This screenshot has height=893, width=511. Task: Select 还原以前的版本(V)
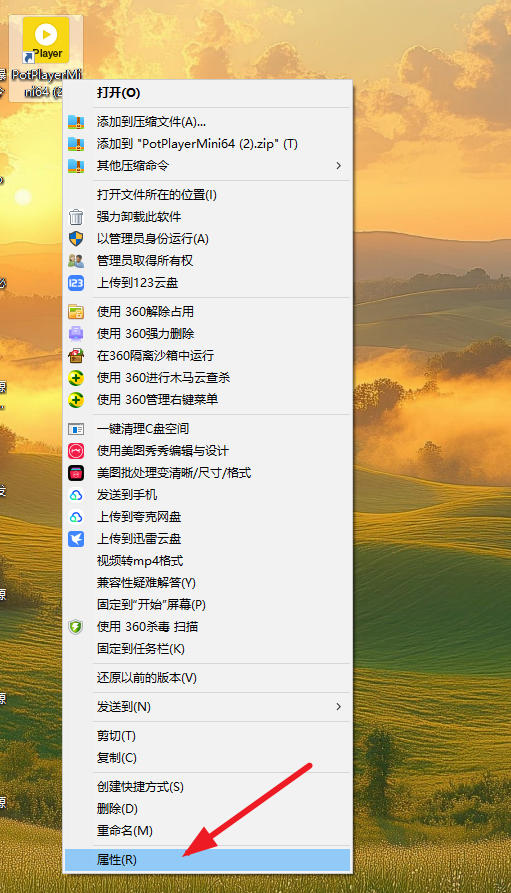click(x=207, y=678)
